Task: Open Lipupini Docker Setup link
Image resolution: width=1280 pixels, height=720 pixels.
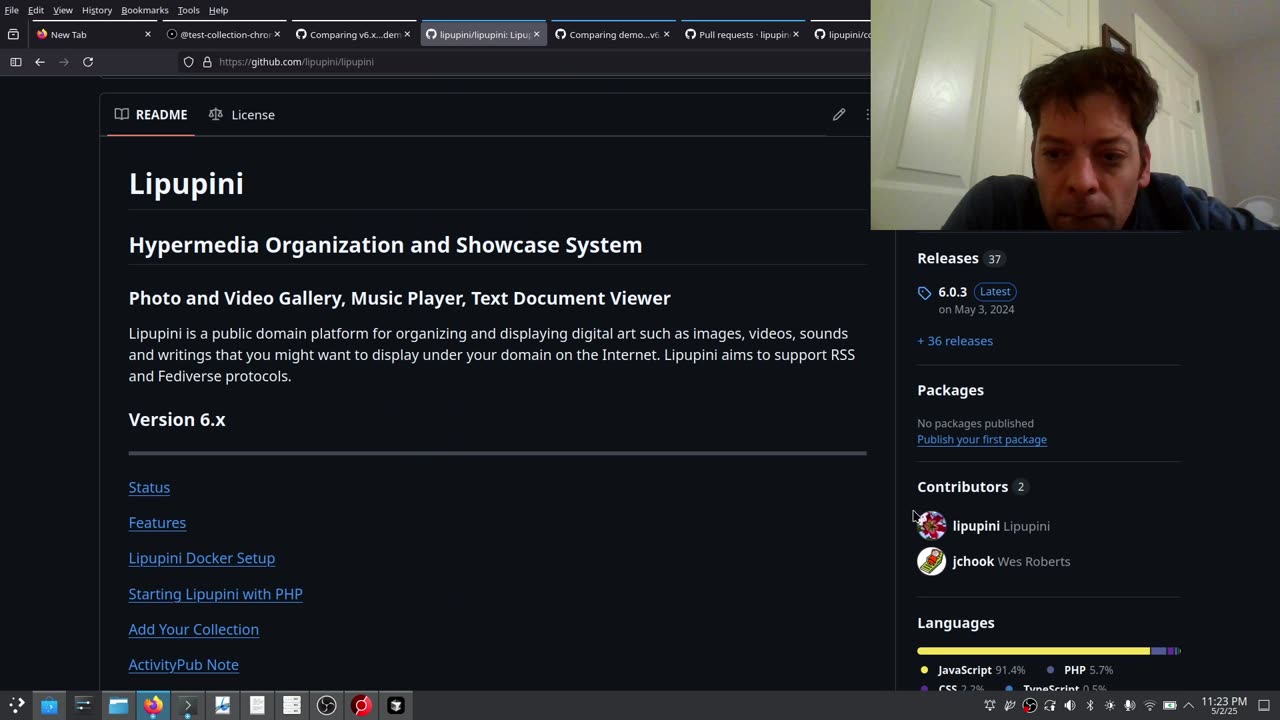Action: coord(202,558)
